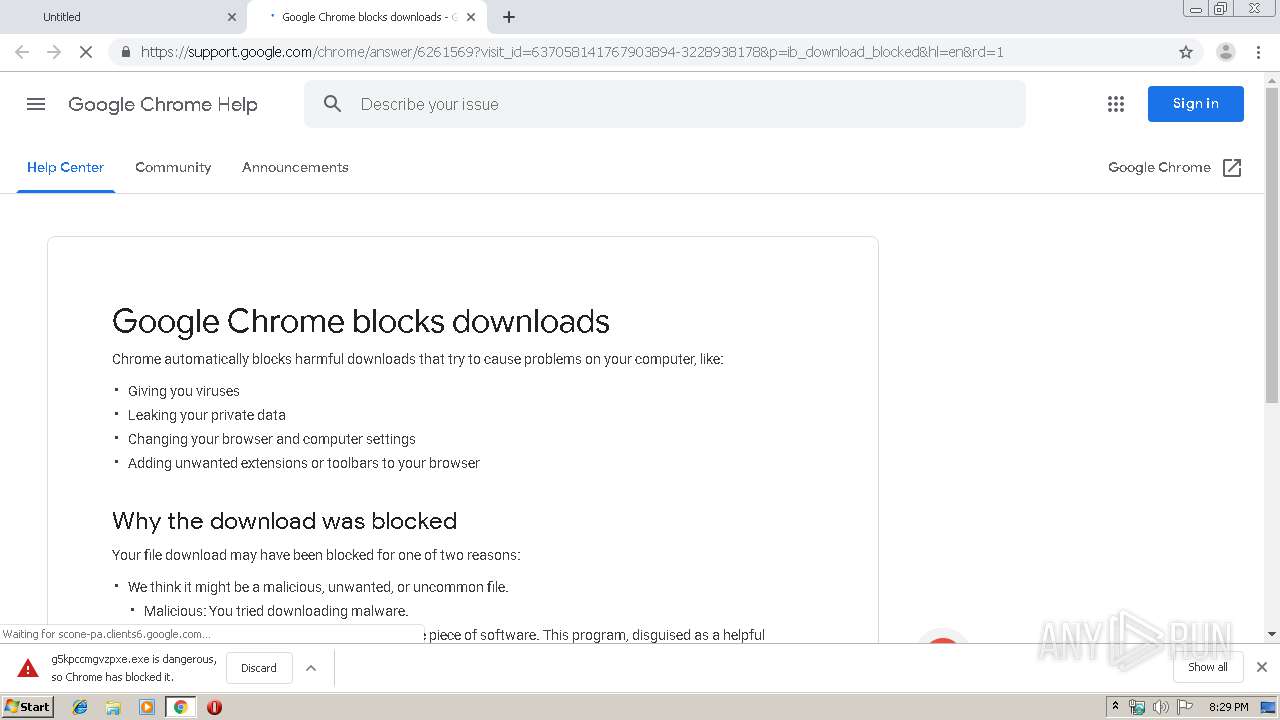1280x720 pixels.
Task: Select the Chrome taskbar button
Action: pyautogui.click(x=181, y=707)
